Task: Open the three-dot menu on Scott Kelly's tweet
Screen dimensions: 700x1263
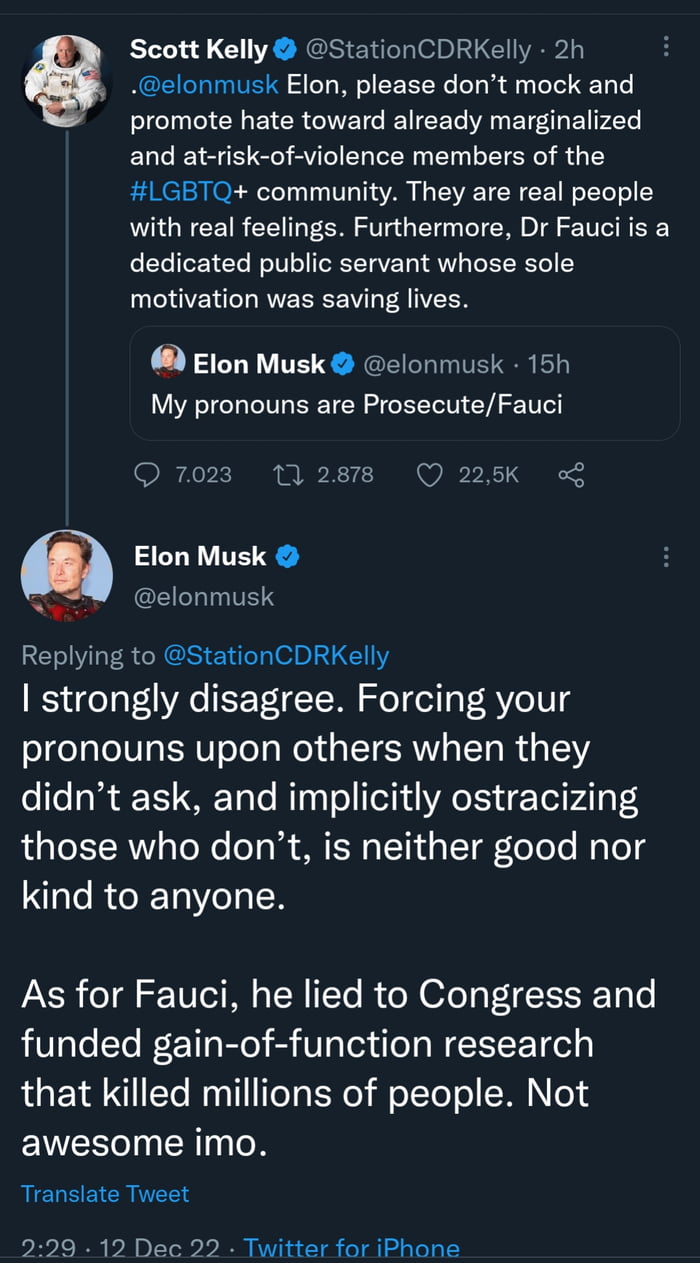Action: (x=666, y=48)
